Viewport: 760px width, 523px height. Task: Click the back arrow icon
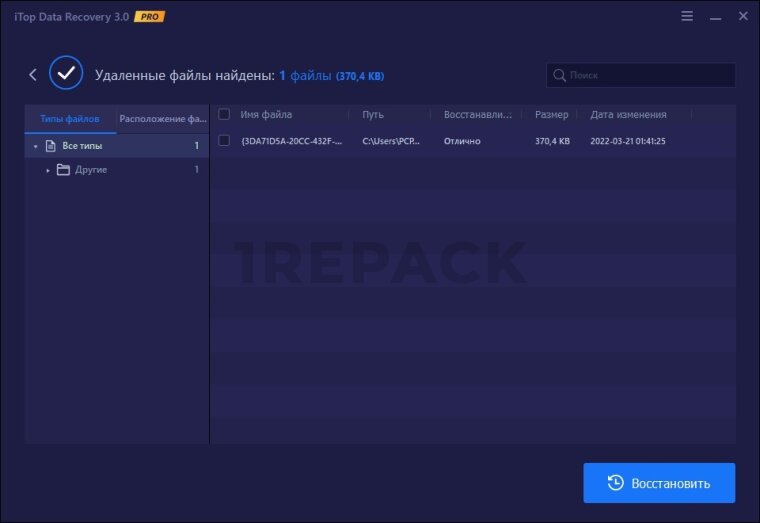click(33, 75)
